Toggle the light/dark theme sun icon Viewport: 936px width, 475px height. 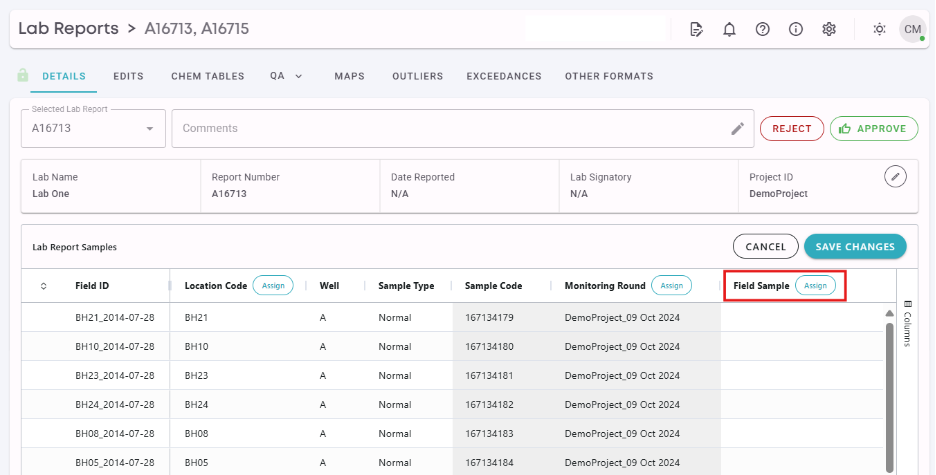(x=879, y=29)
